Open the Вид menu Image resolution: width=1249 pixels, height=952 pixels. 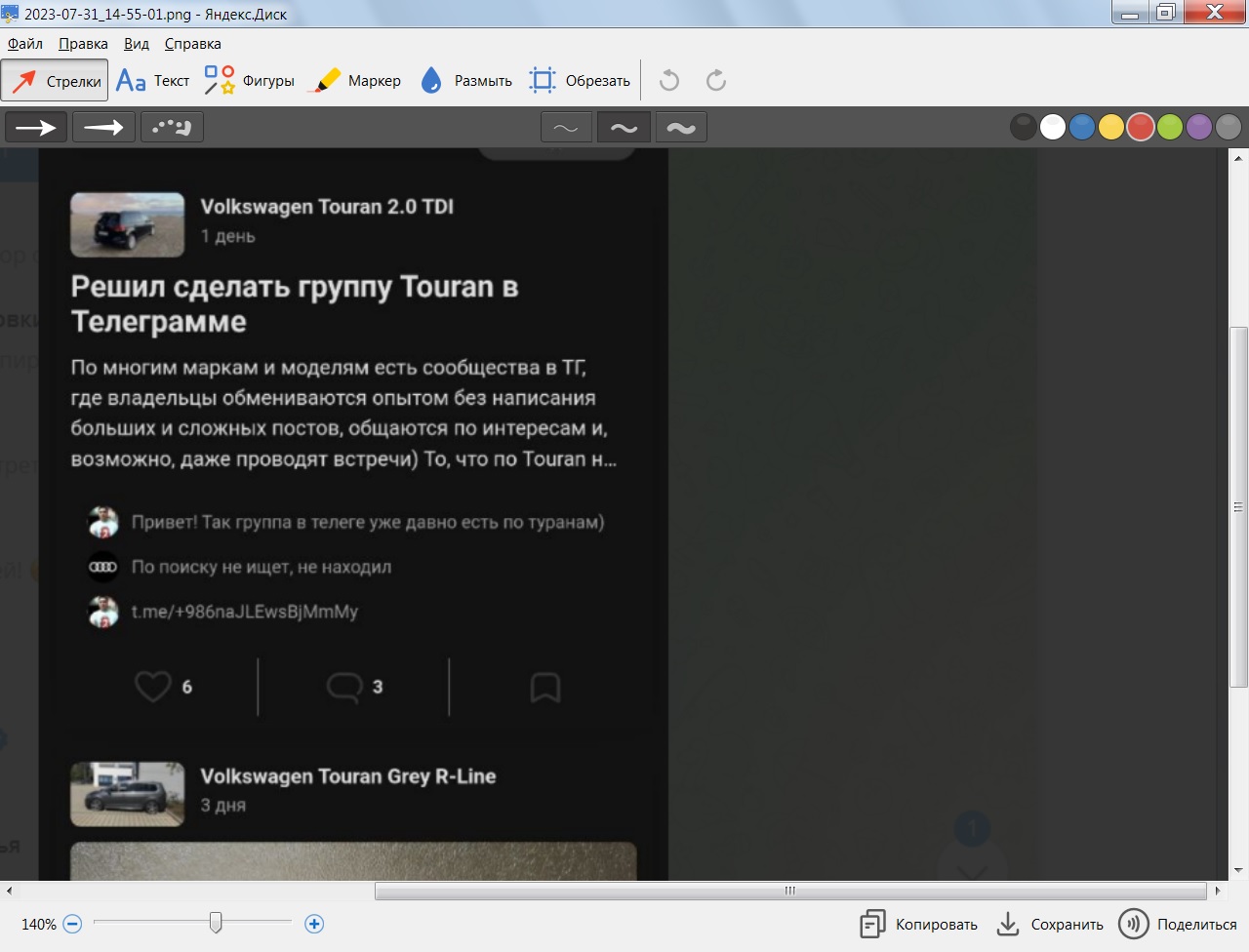137,44
